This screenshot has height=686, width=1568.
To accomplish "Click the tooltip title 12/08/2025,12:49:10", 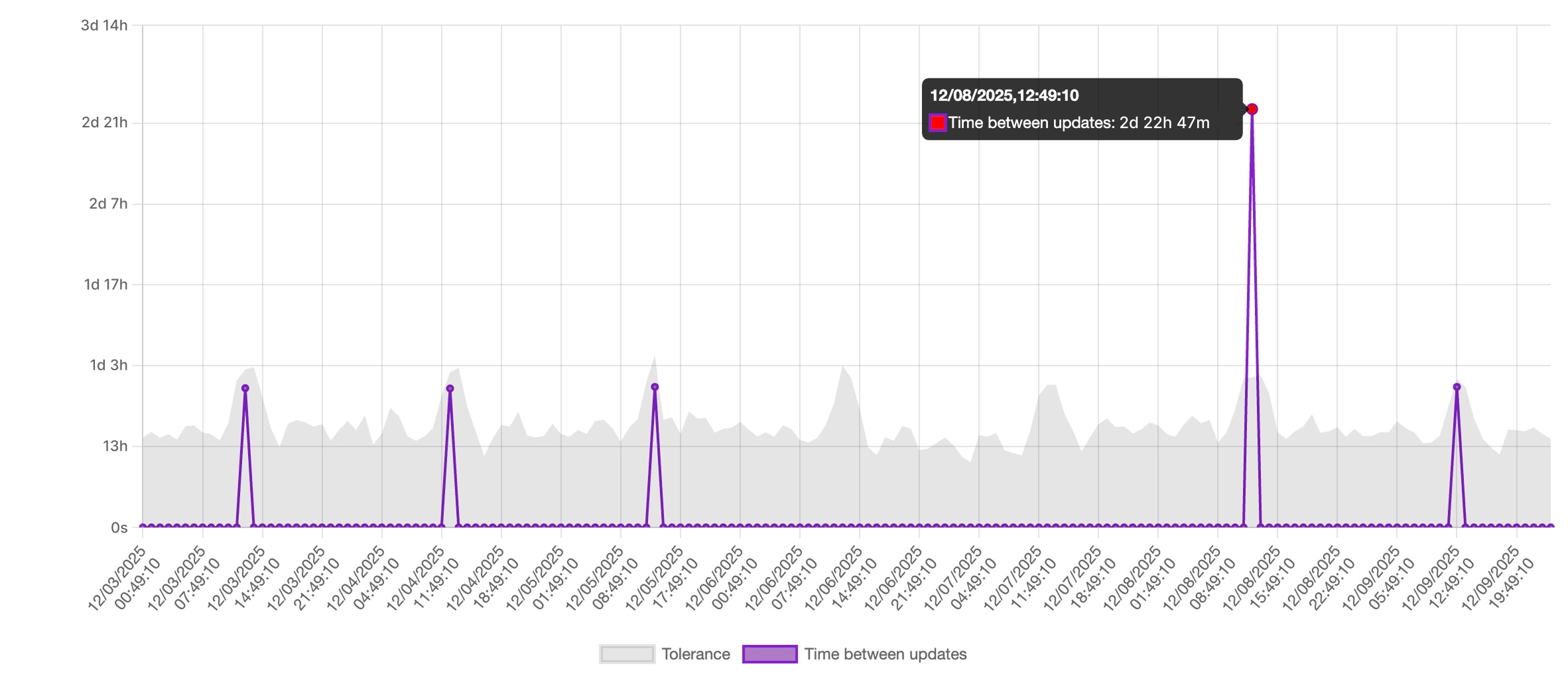I will [1004, 96].
